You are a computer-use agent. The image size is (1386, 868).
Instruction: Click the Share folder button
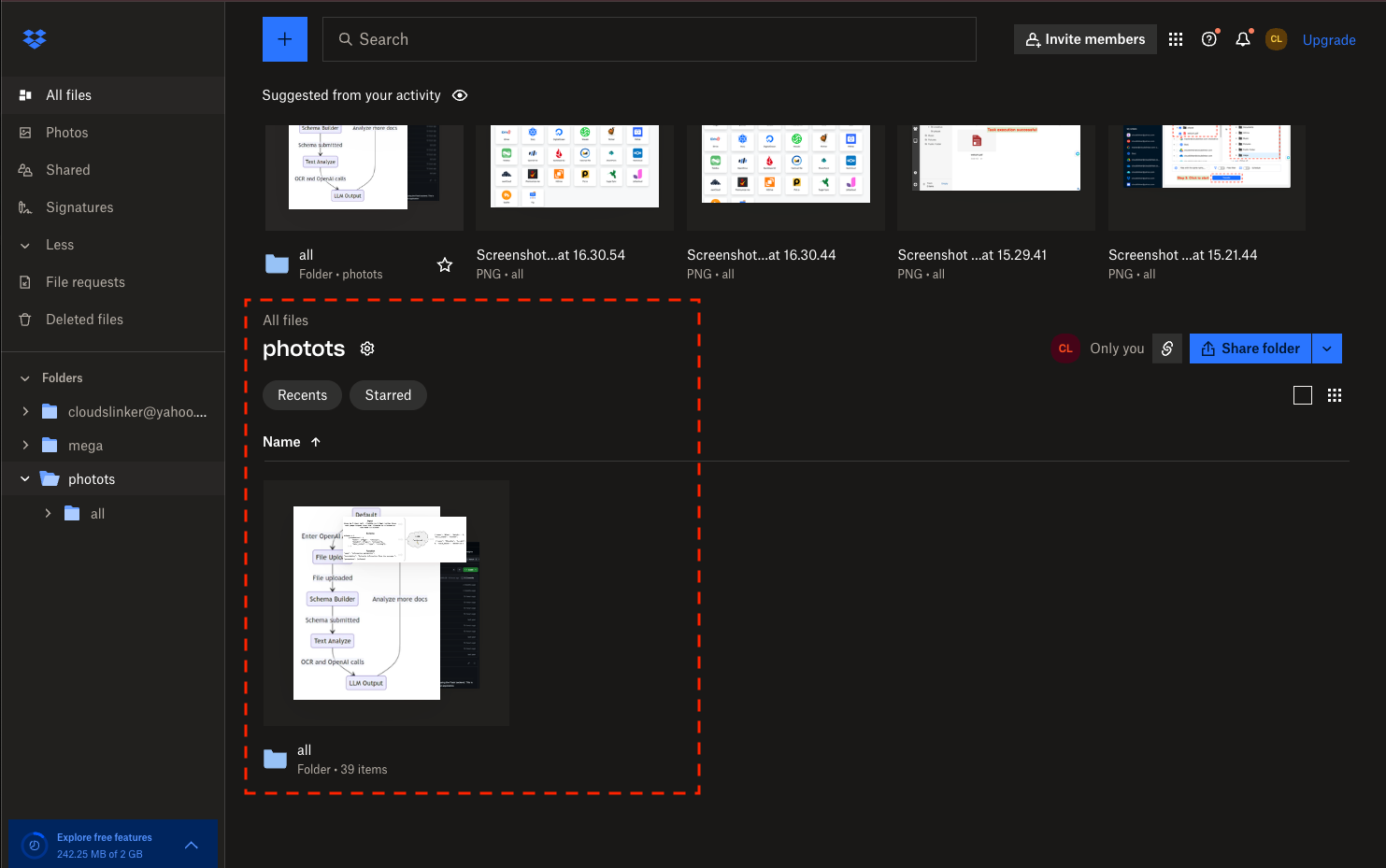1250,349
